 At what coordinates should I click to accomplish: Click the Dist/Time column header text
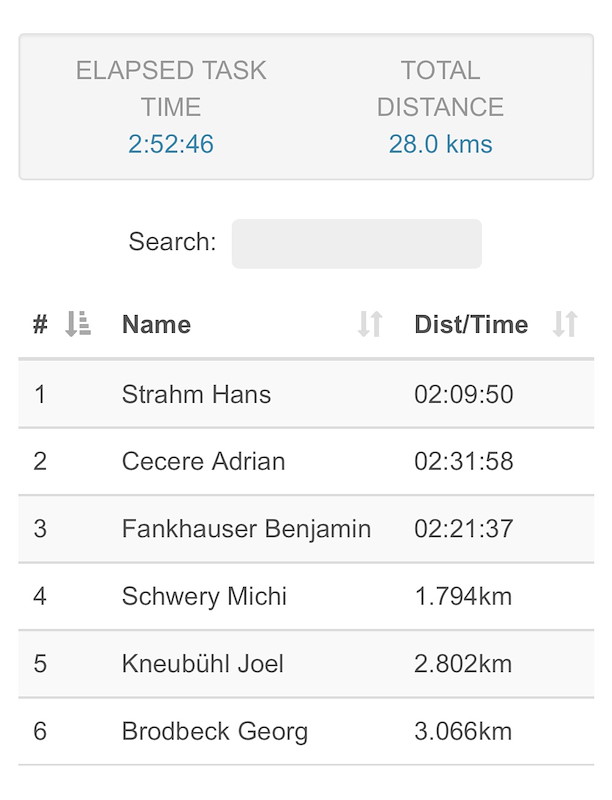pyautogui.click(x=471, y=324)
